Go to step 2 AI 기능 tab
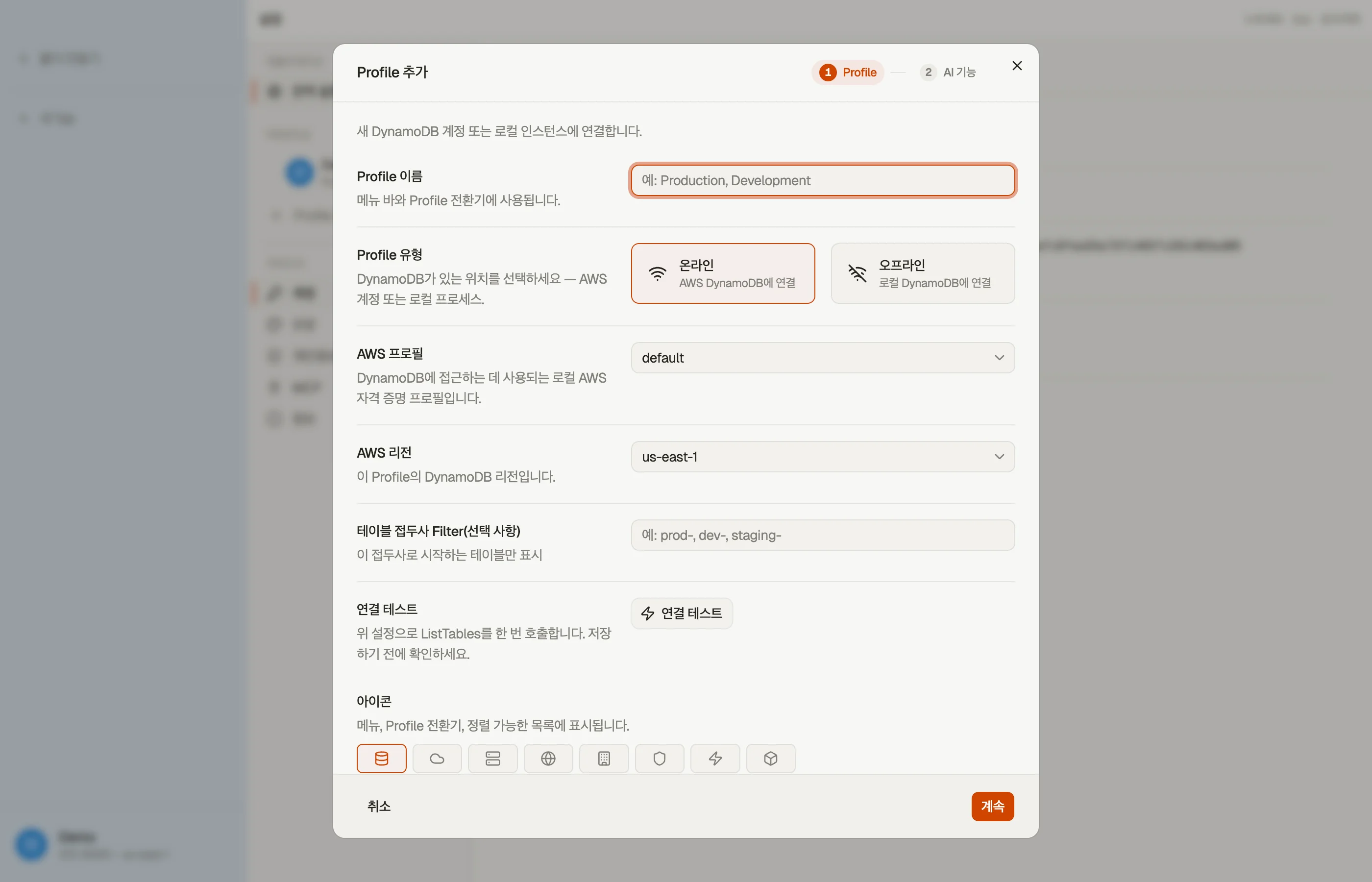The height and width of the screenshot is (882, 1372). tap(948, 72)
